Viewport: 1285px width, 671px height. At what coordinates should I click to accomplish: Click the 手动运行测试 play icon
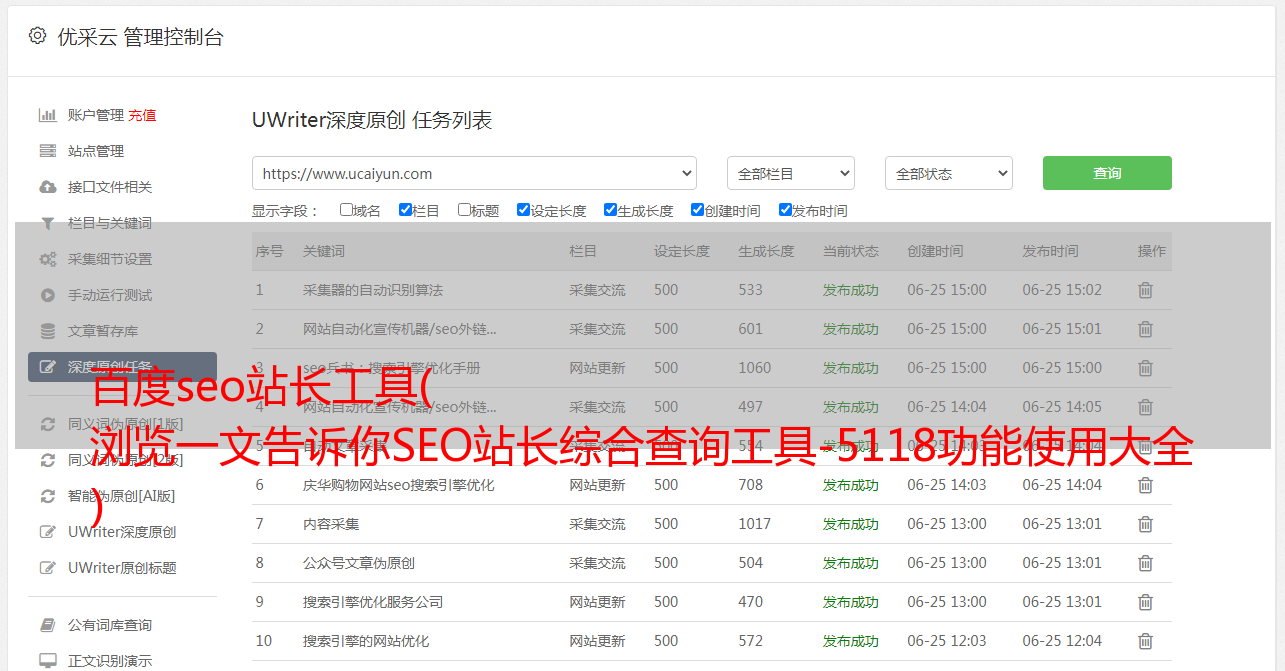[x=47, y=295]
